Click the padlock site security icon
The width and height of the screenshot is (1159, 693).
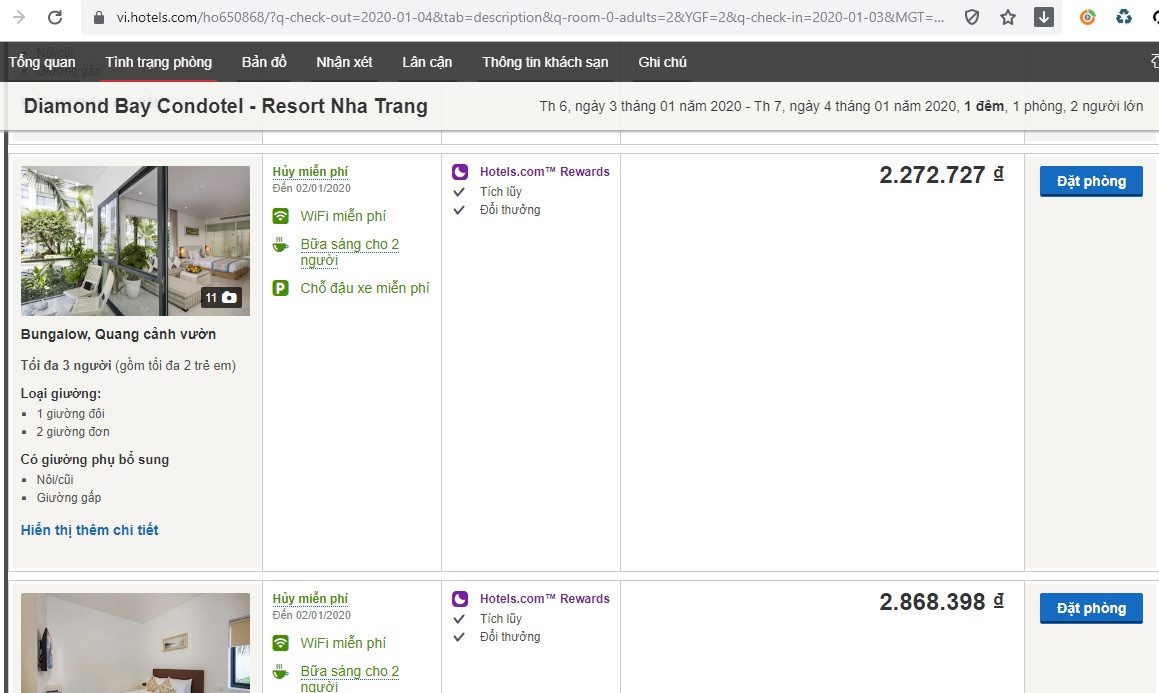98,17
